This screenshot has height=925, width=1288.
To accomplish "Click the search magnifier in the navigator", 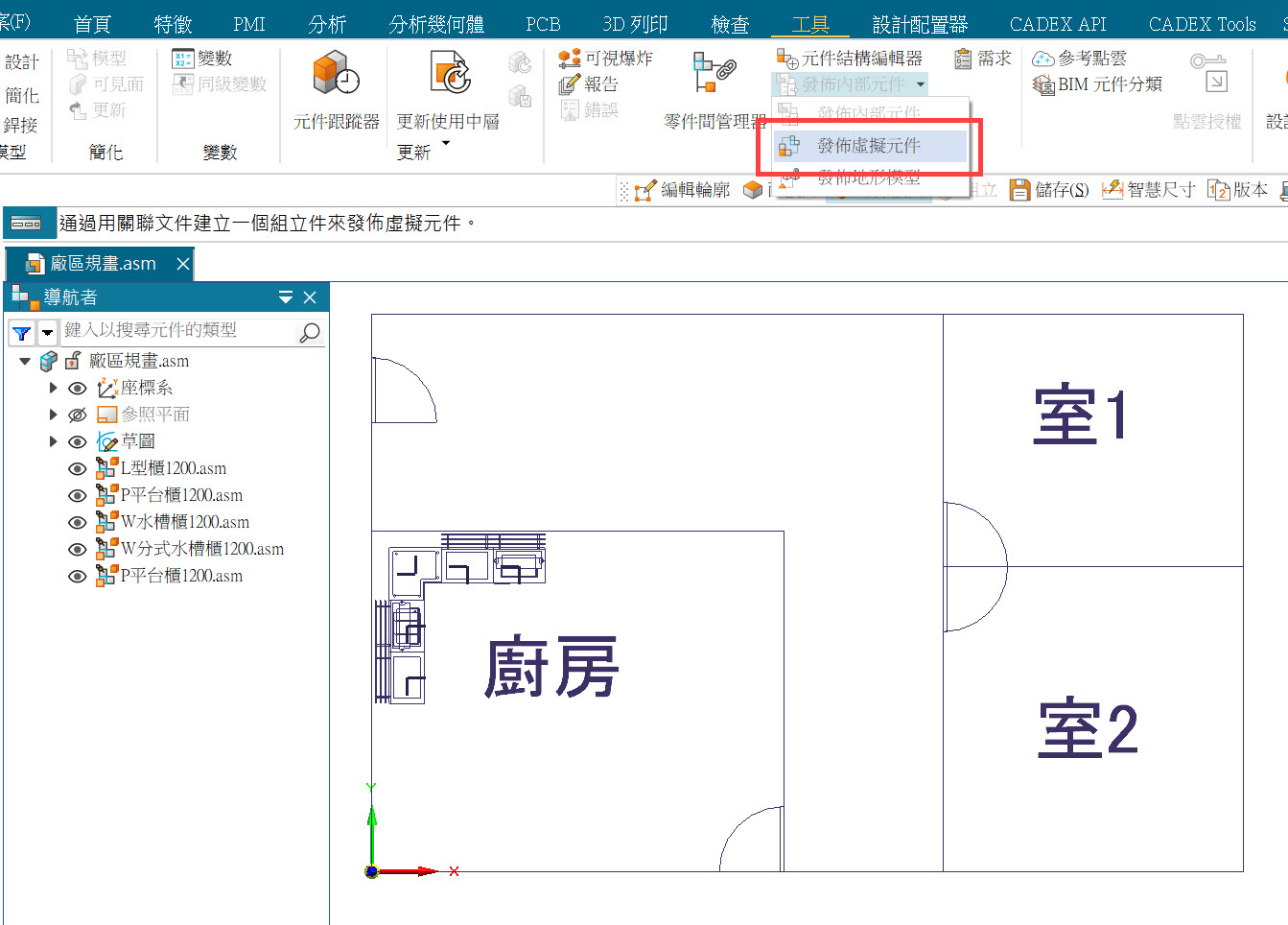I will 309,333.
